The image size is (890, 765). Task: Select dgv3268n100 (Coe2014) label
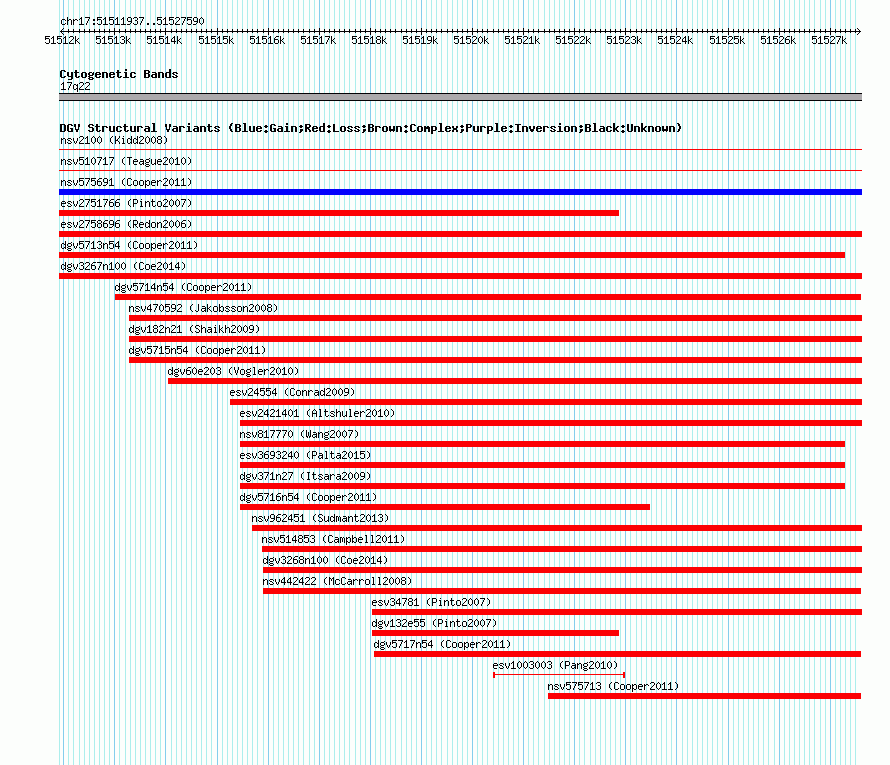[x=325, y=560]
